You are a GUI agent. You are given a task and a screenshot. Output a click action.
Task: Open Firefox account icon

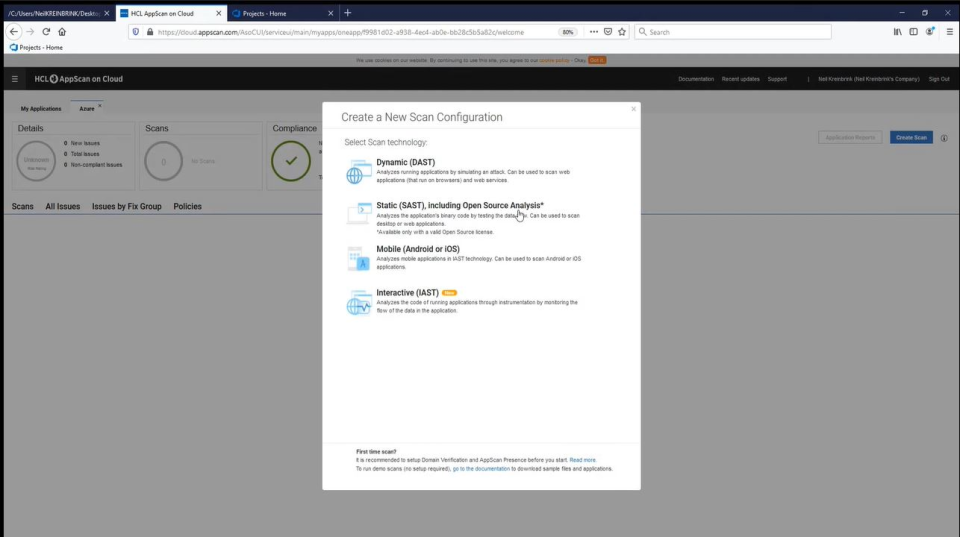click(x=929, y=32)
